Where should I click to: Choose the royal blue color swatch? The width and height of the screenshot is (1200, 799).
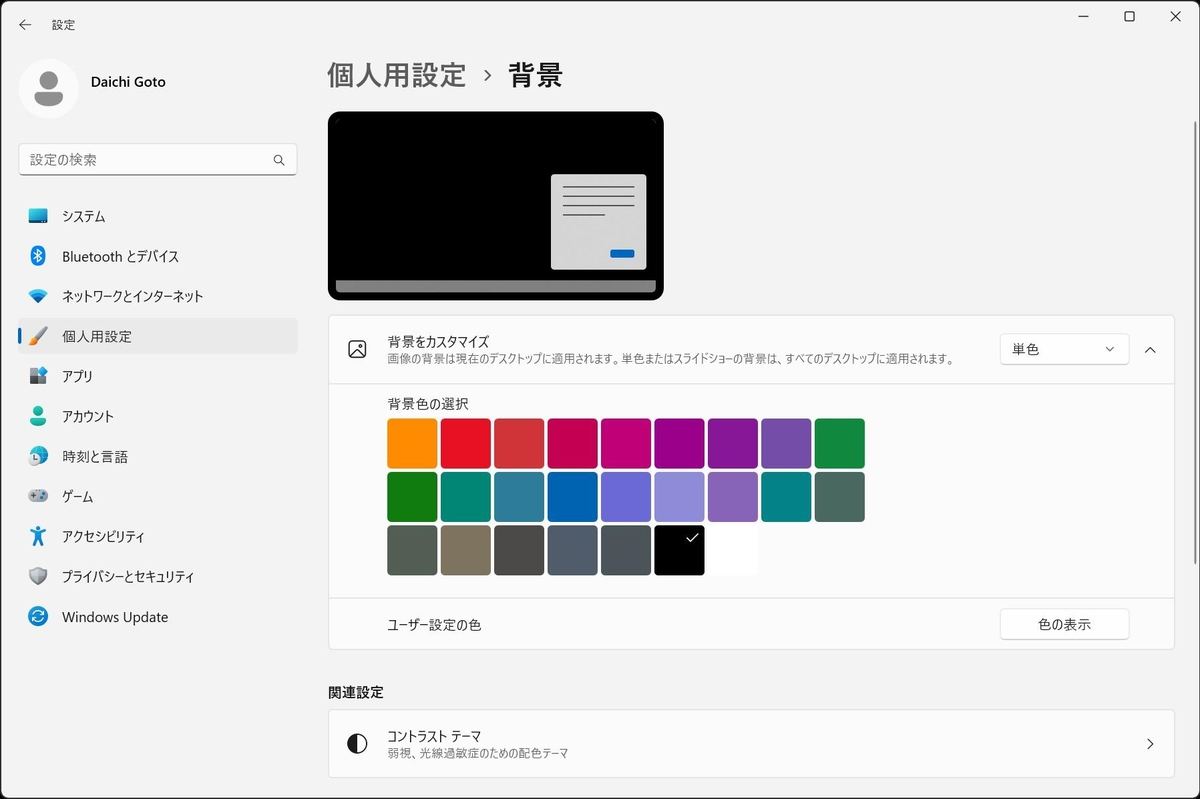572,497
